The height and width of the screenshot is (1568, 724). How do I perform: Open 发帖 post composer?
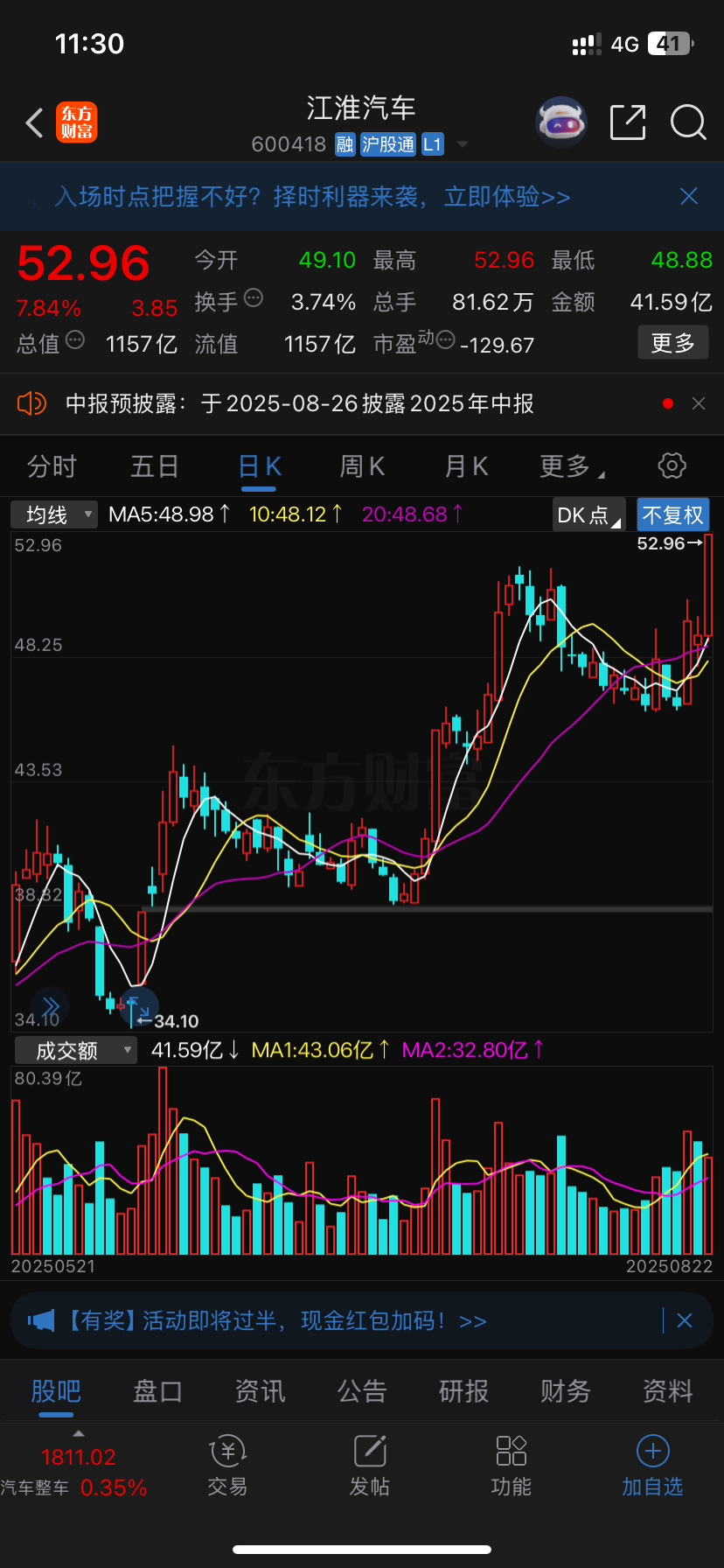click(x=370, y=1466)
